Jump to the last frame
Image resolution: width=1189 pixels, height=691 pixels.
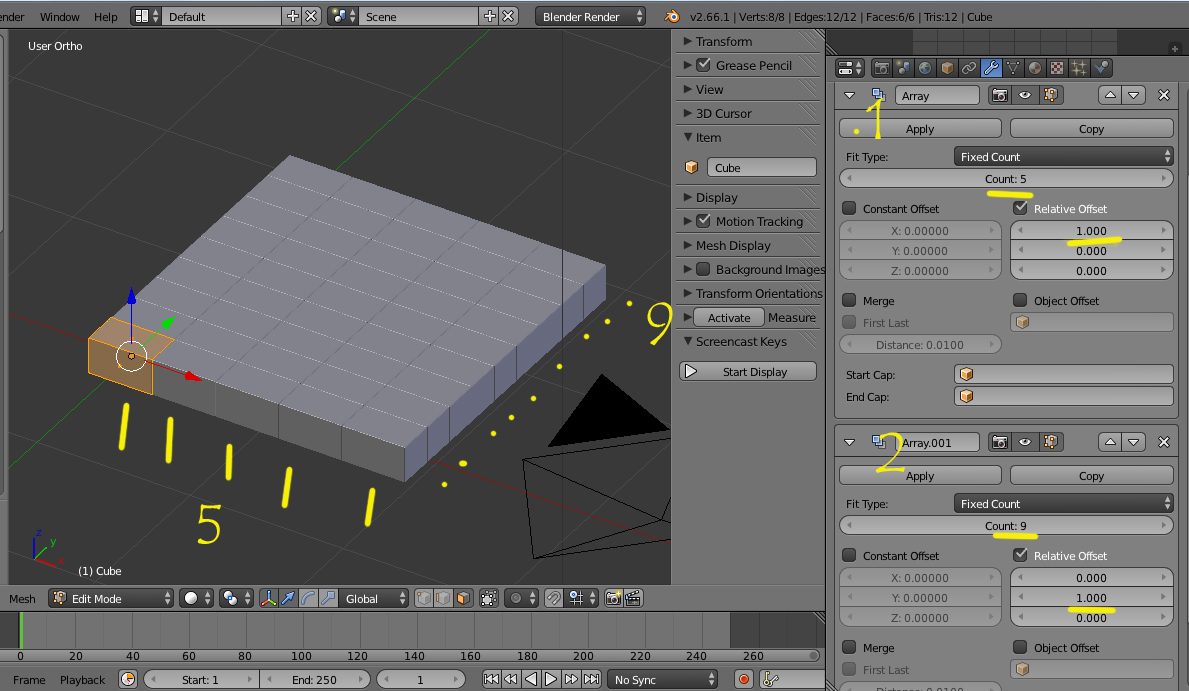click(591, 679)
